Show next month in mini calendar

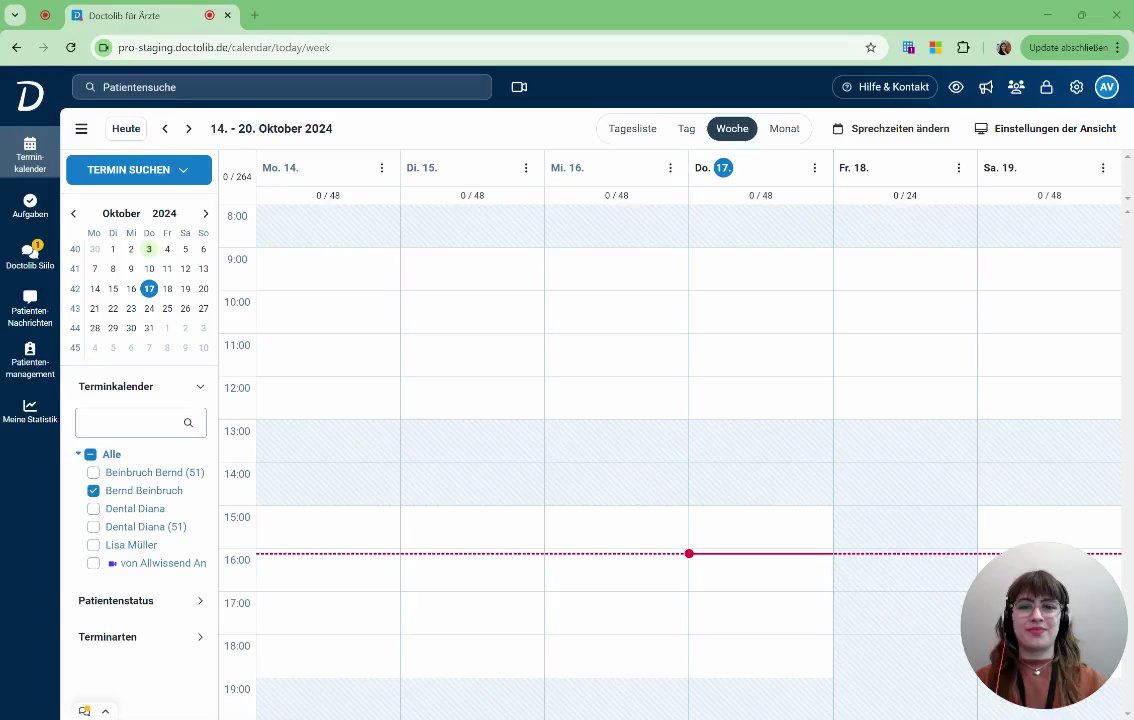[x=205, y=213]
